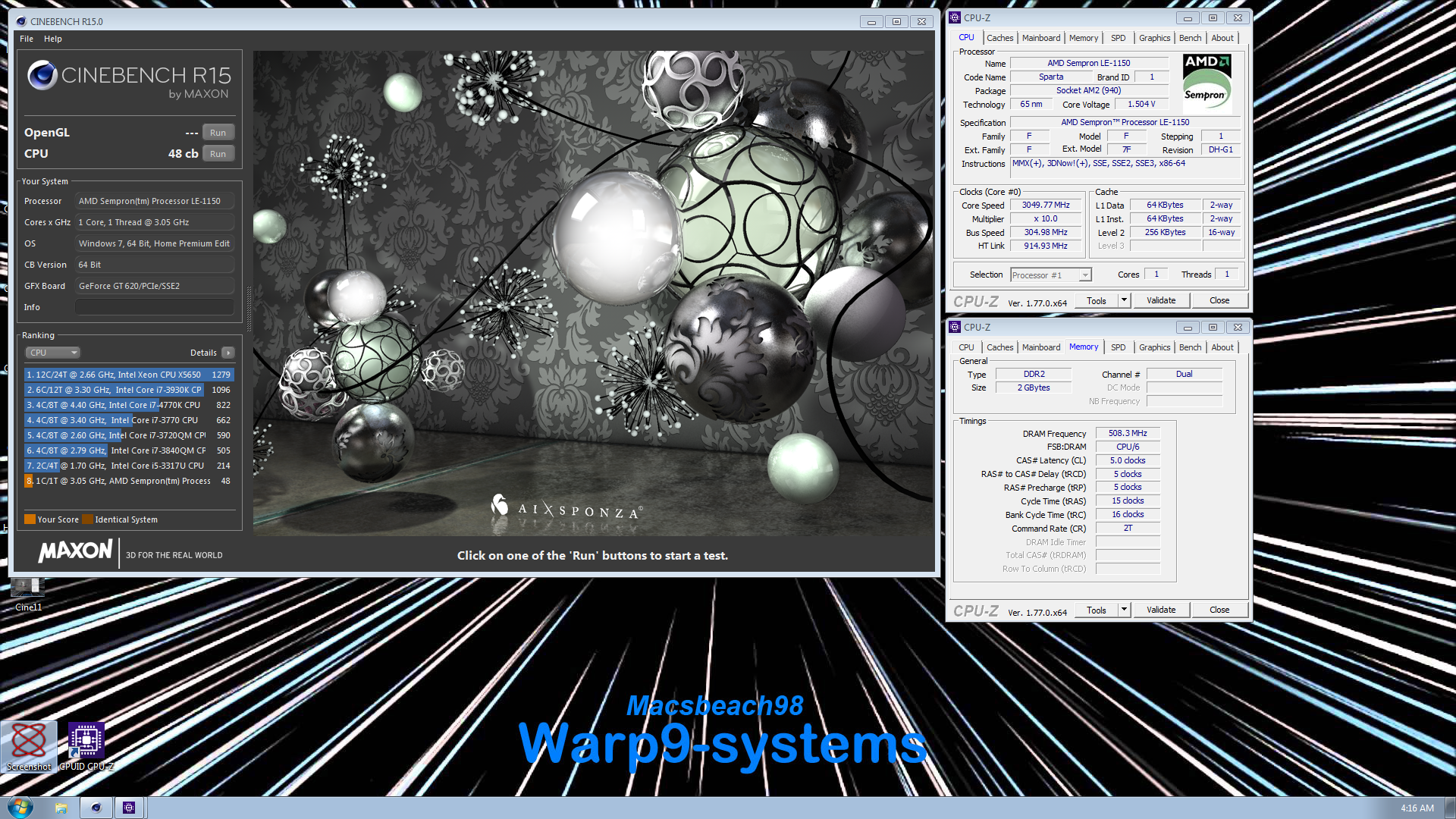Open Windows Explorer from taskbar
1456x819 pixels.
click(61, 808)
